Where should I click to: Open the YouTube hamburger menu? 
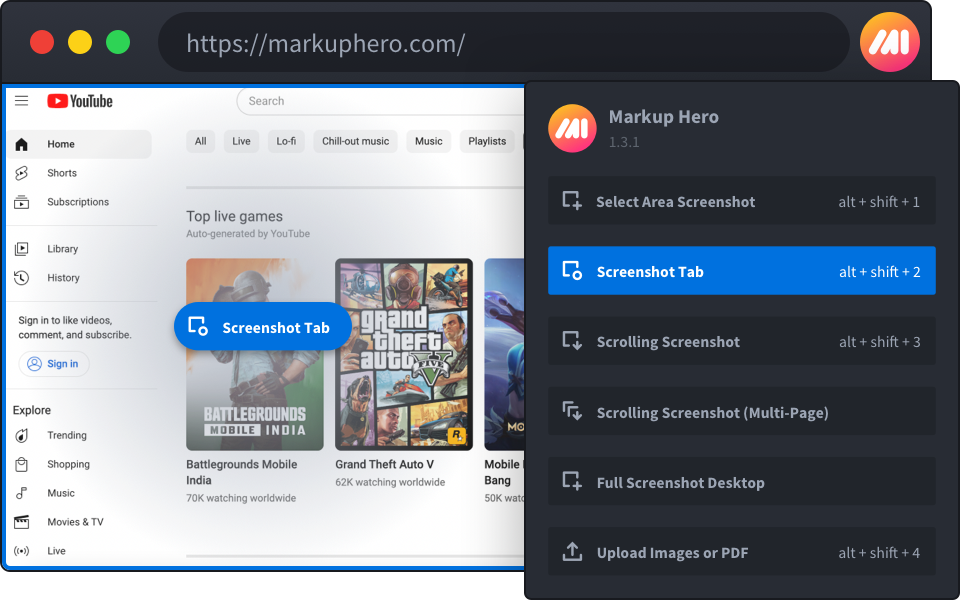(x=21, y=101)
